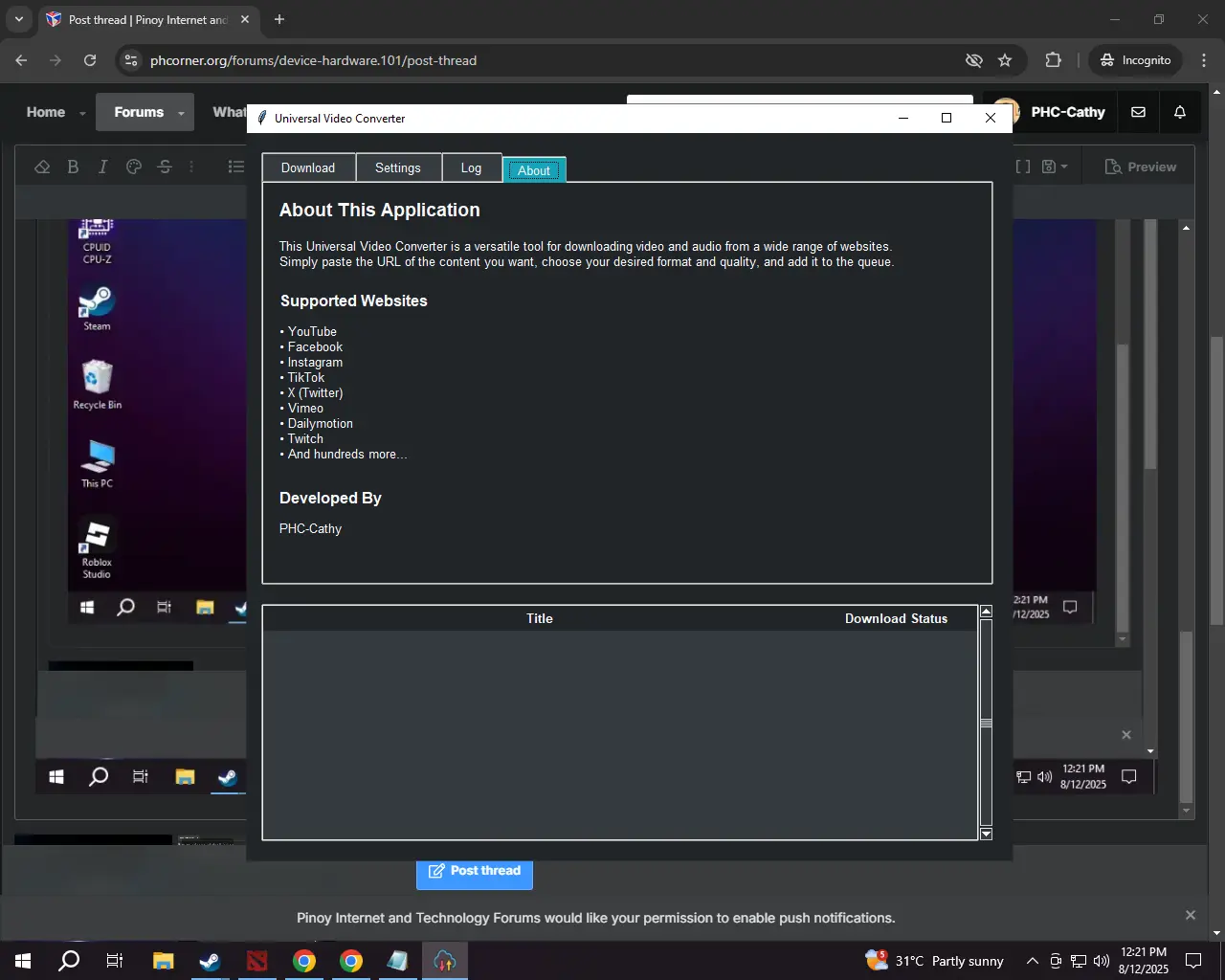
Task: Open a new browser tab
Action: click(x=279, y=19)
